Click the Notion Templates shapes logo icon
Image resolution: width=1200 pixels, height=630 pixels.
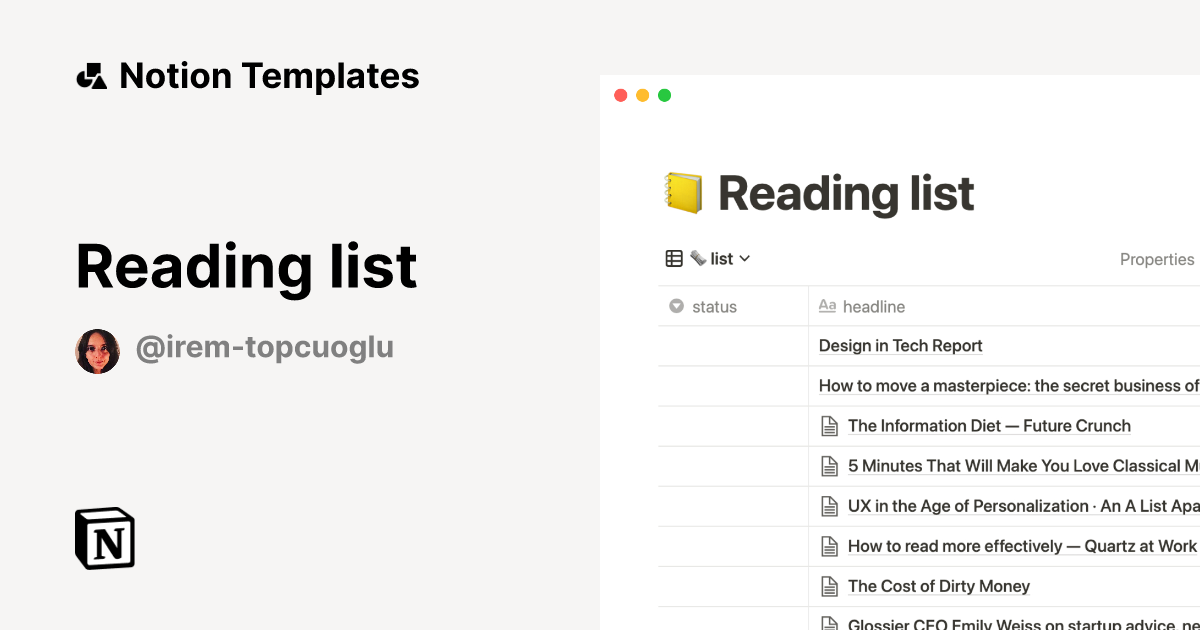click(x=91, y=76)
